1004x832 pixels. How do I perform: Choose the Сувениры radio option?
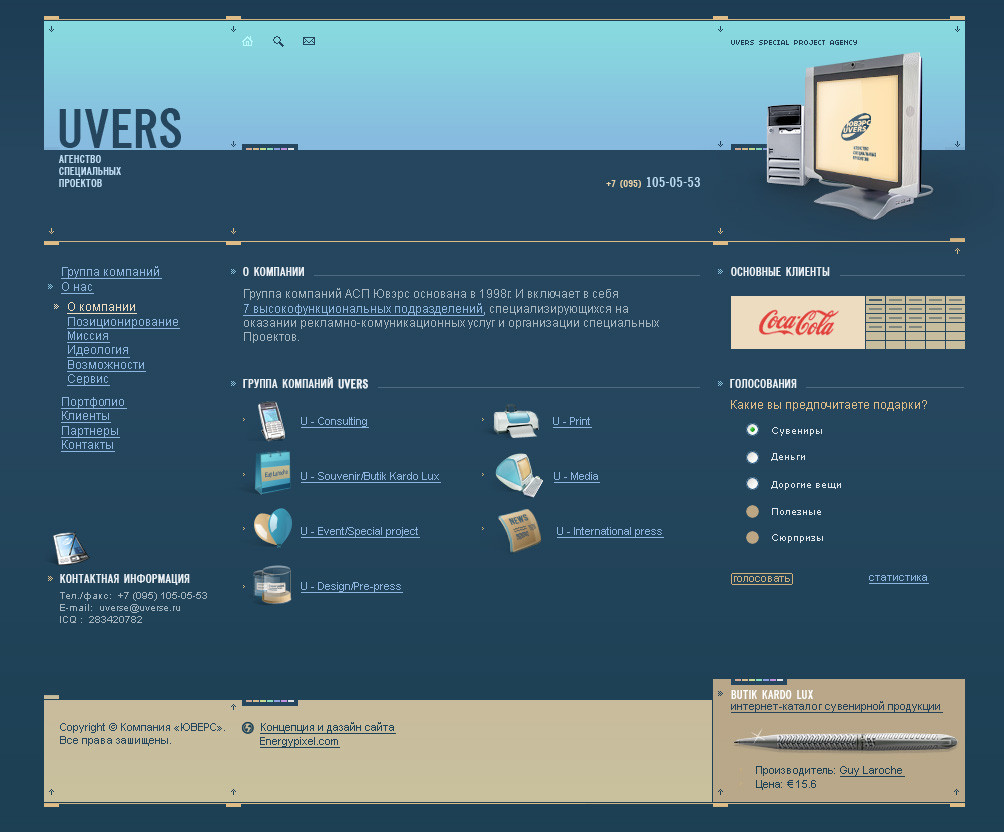coord(752,430)
